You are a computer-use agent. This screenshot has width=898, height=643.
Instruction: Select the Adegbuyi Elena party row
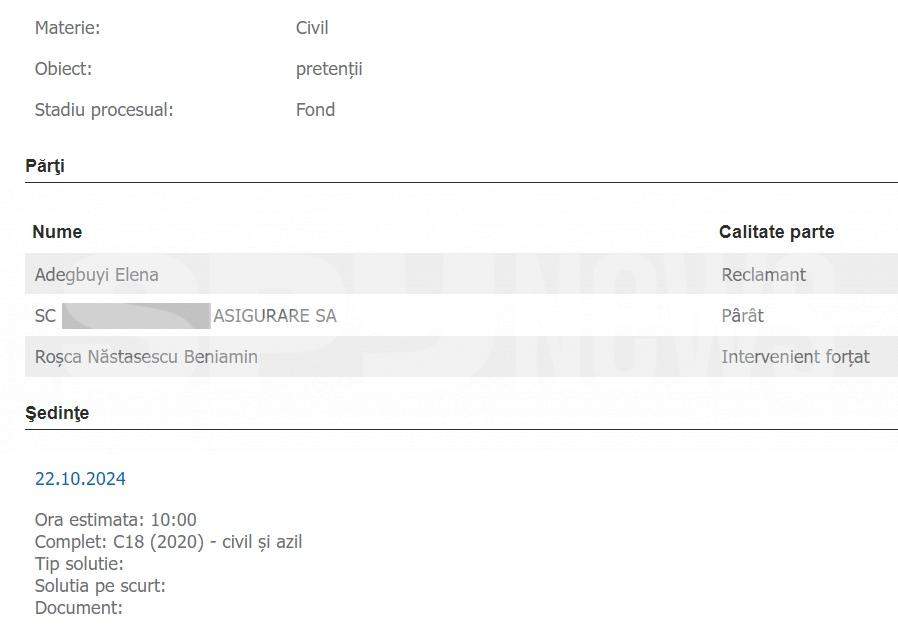click(461, 274)
